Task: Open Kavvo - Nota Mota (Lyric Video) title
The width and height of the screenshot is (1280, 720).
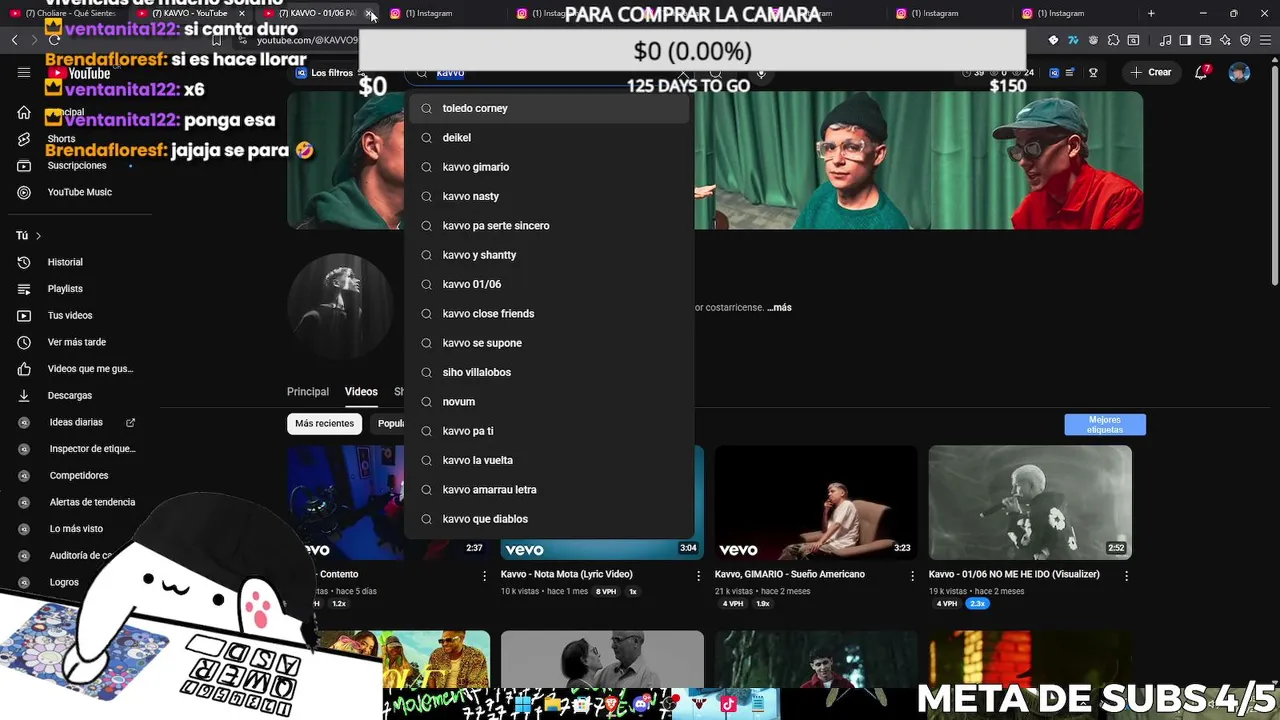Action: coord(566,575)
